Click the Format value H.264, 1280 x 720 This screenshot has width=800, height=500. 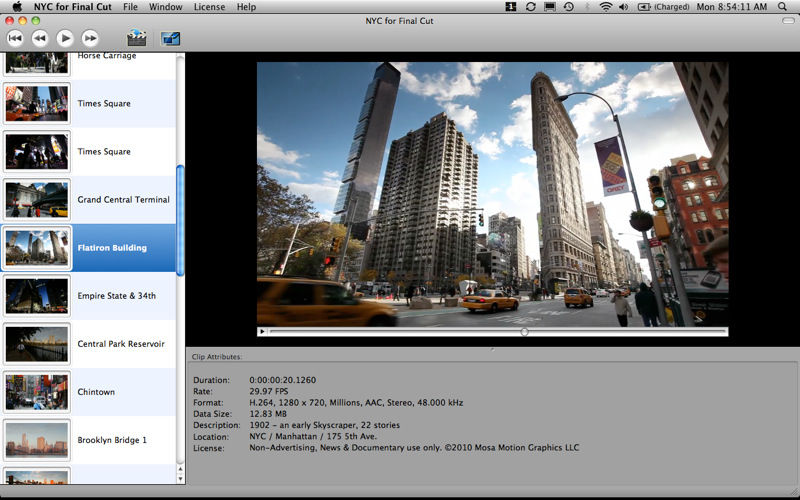click(x=356, y=403)
